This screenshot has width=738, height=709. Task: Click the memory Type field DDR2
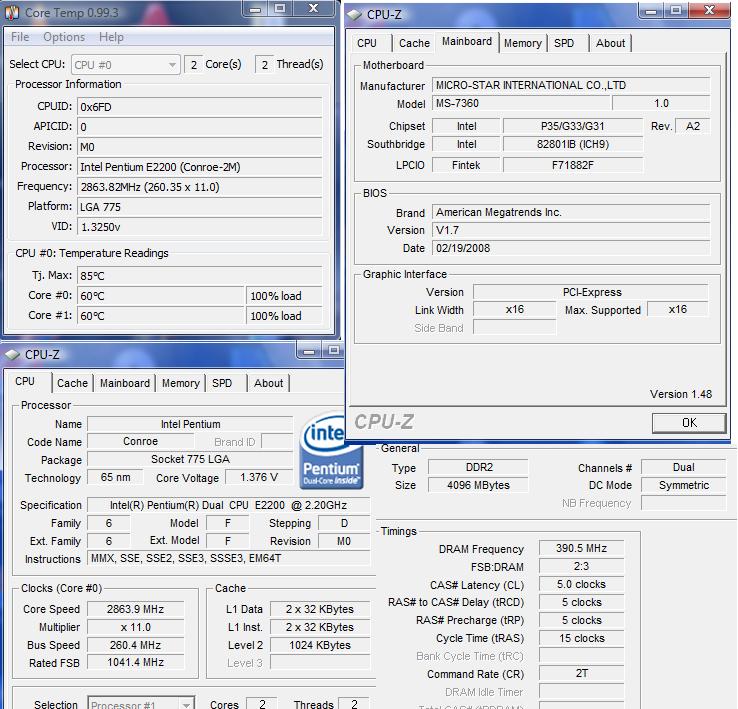tap(478, 467)
